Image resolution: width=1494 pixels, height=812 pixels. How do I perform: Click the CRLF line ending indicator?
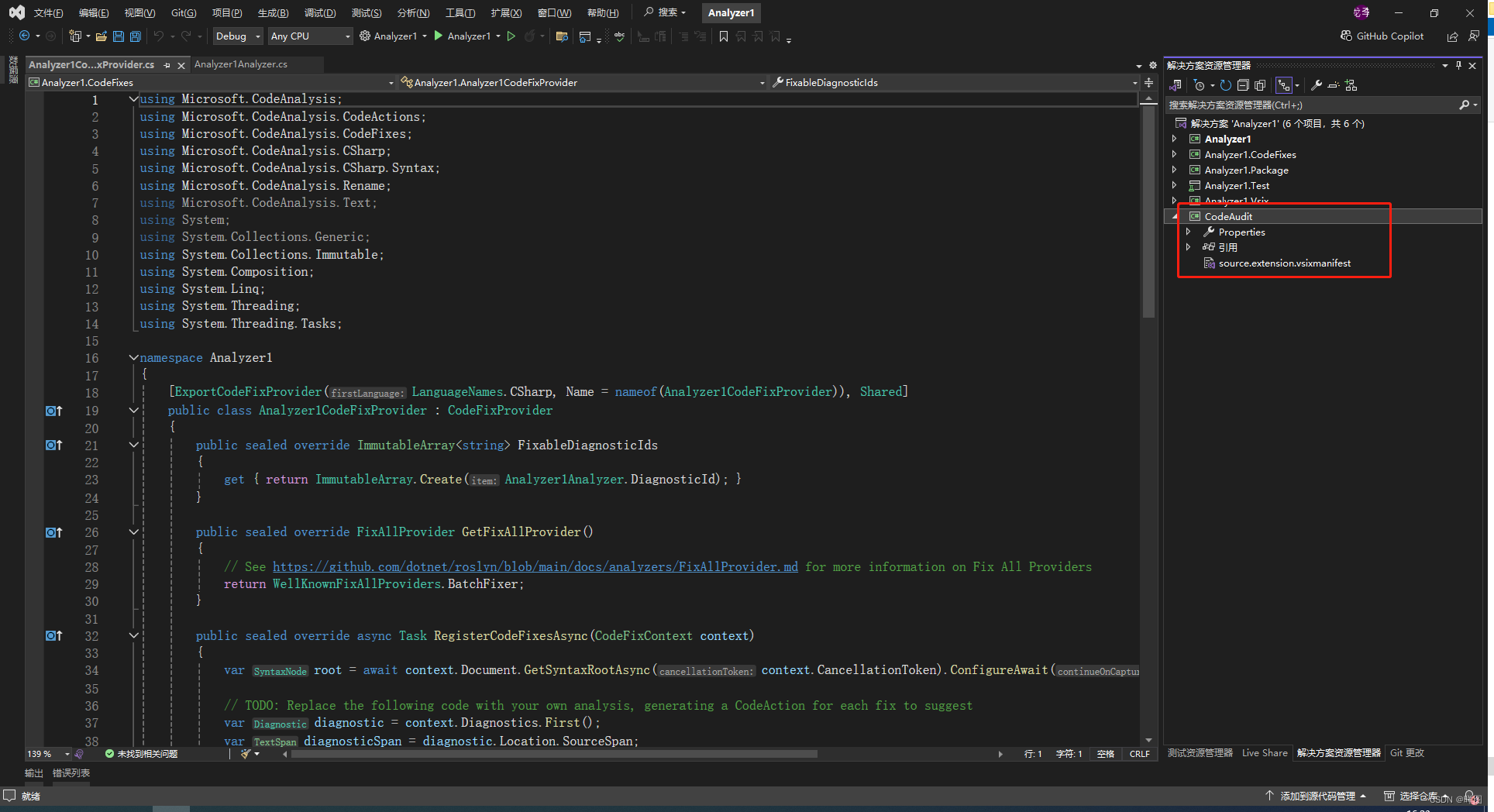point(1139,753)
